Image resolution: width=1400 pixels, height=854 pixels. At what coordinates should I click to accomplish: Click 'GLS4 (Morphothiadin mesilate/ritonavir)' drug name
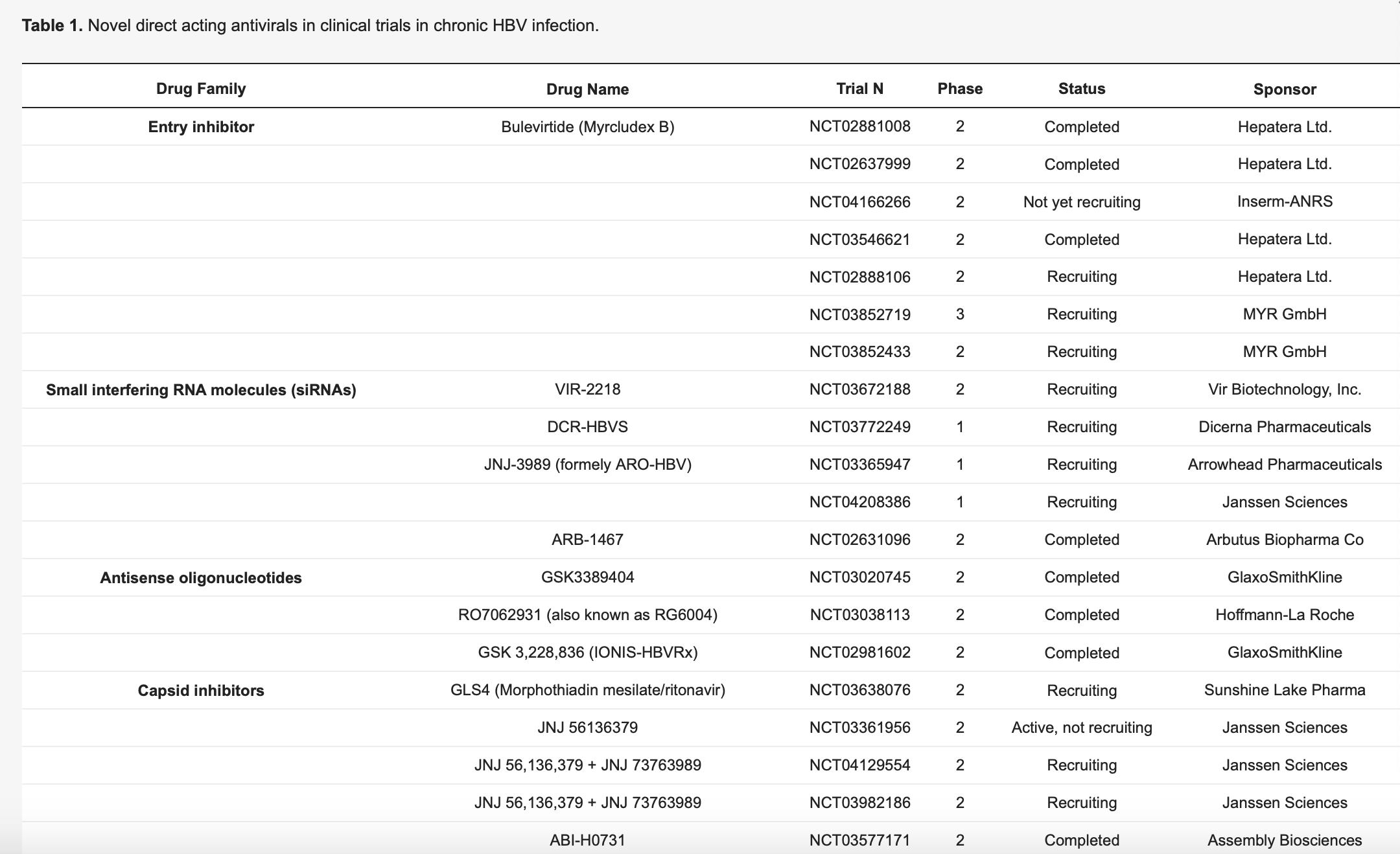click(x=587, y=690)
